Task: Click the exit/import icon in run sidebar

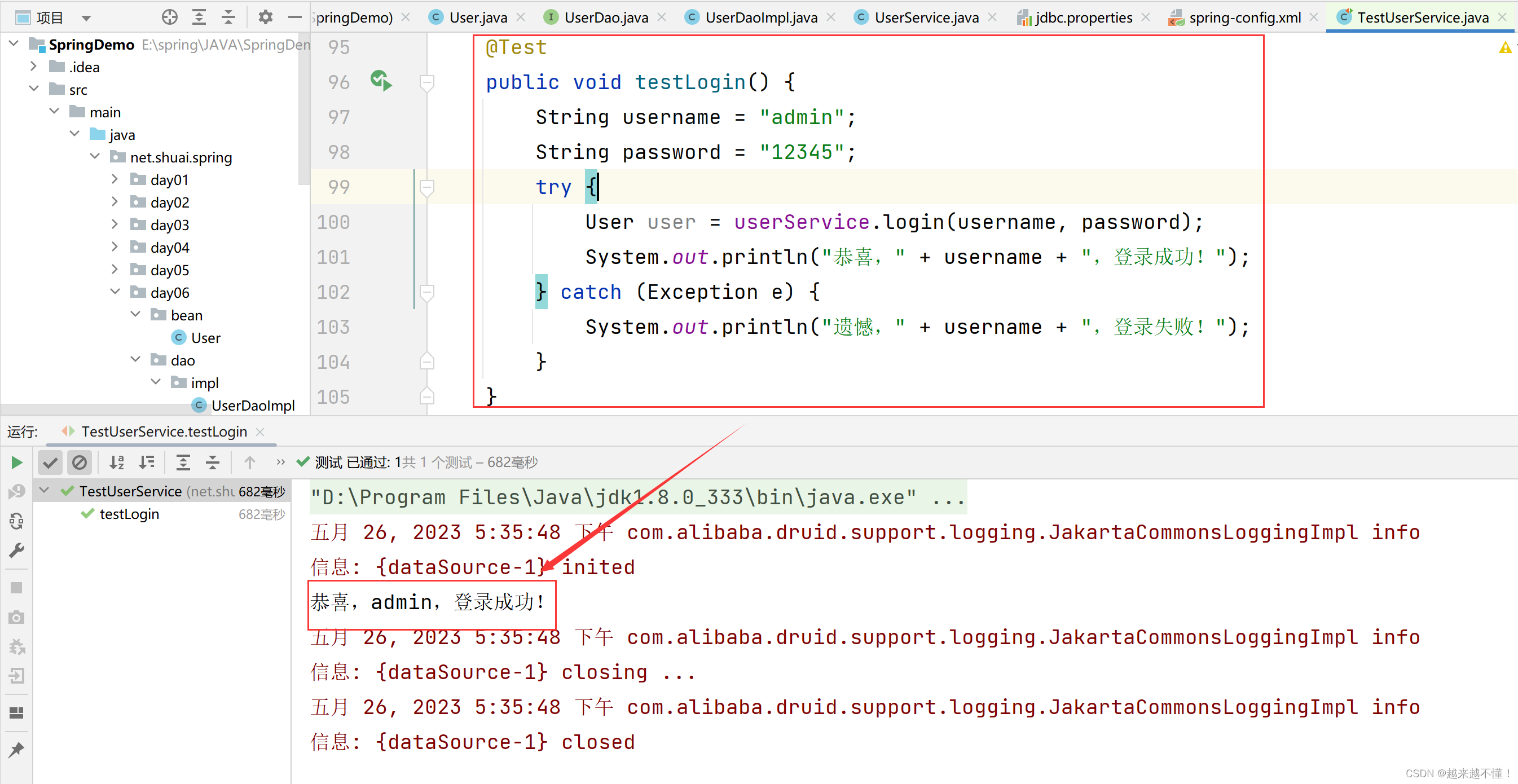Action: coord(17,676)
